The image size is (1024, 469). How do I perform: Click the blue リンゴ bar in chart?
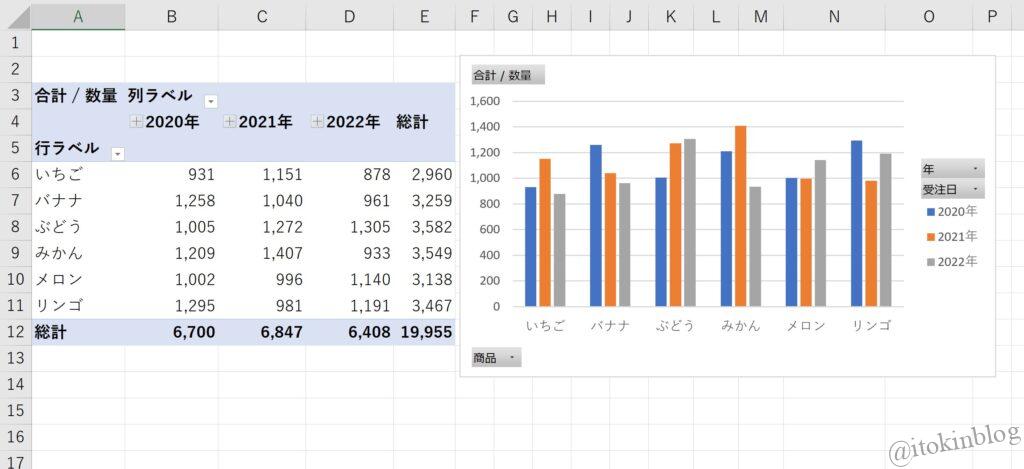(856, 223)
